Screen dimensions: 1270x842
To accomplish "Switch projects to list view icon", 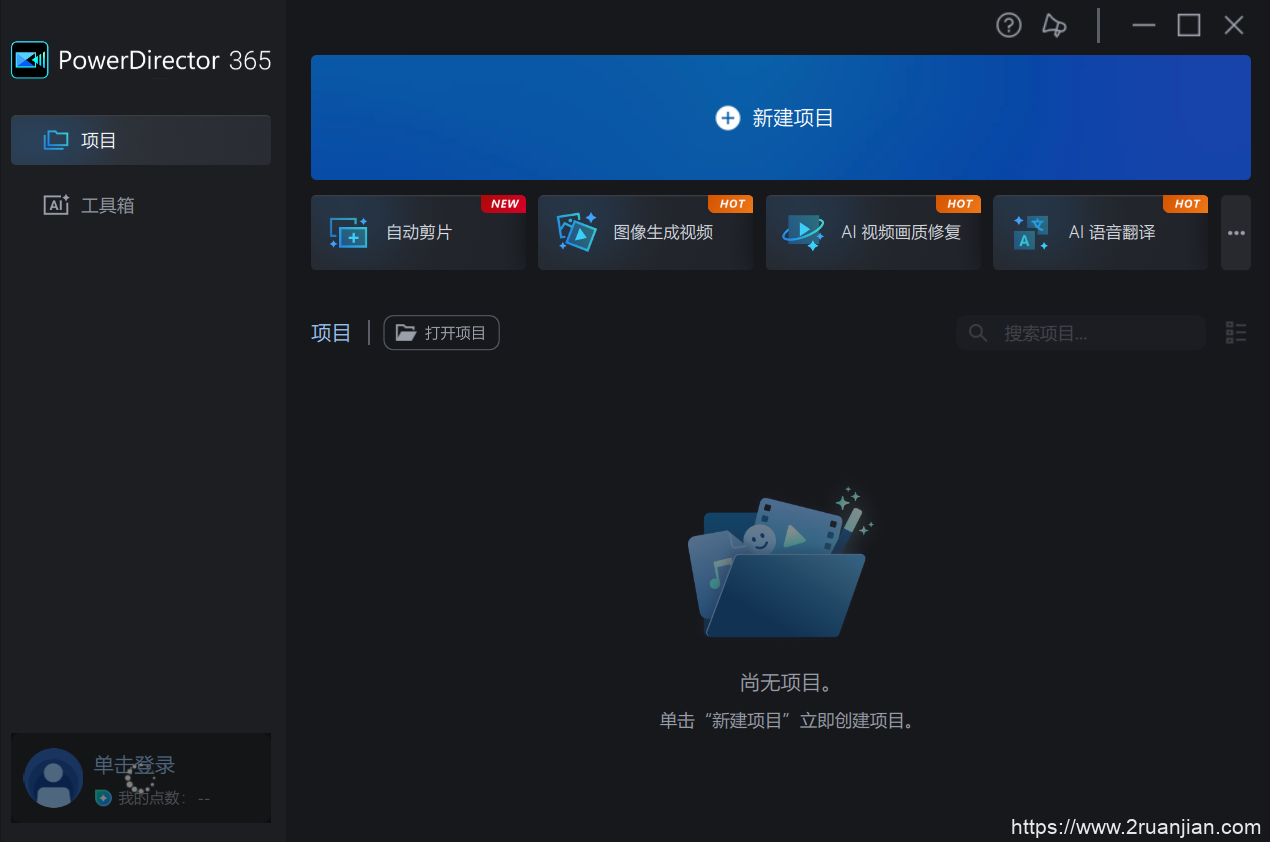I will tap(1236, 333).
